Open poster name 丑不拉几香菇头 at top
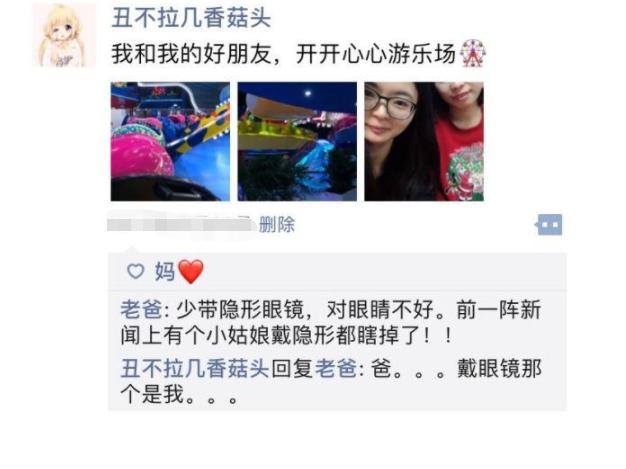 [191, 18]
